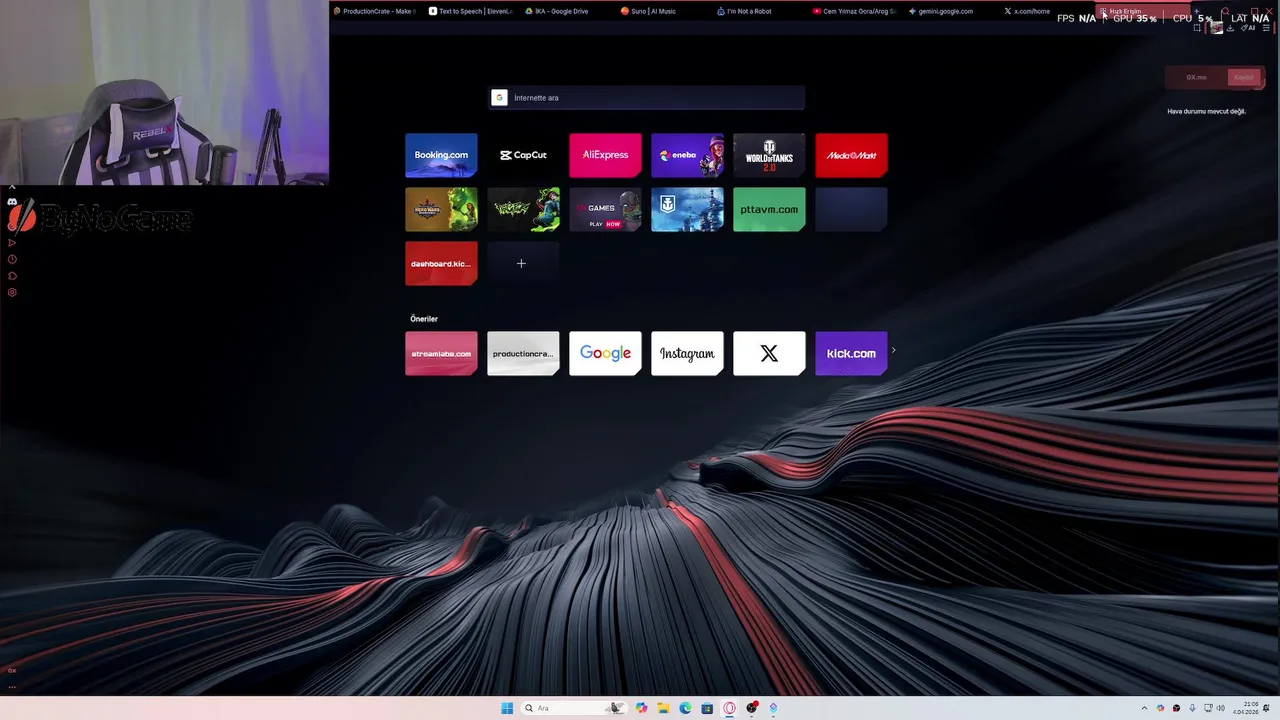Open the Settings gear icon in the sidebar
Image resolution: width=1280 pixels, height=720 pixels.
[x=12, y=293]
